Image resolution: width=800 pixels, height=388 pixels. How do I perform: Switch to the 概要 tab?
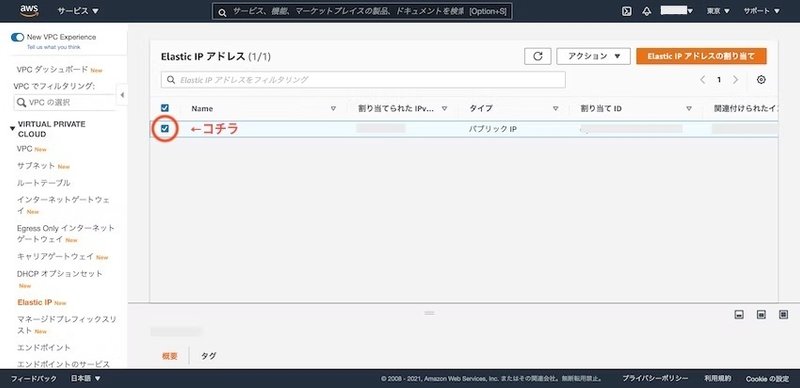tap(170, 356)
